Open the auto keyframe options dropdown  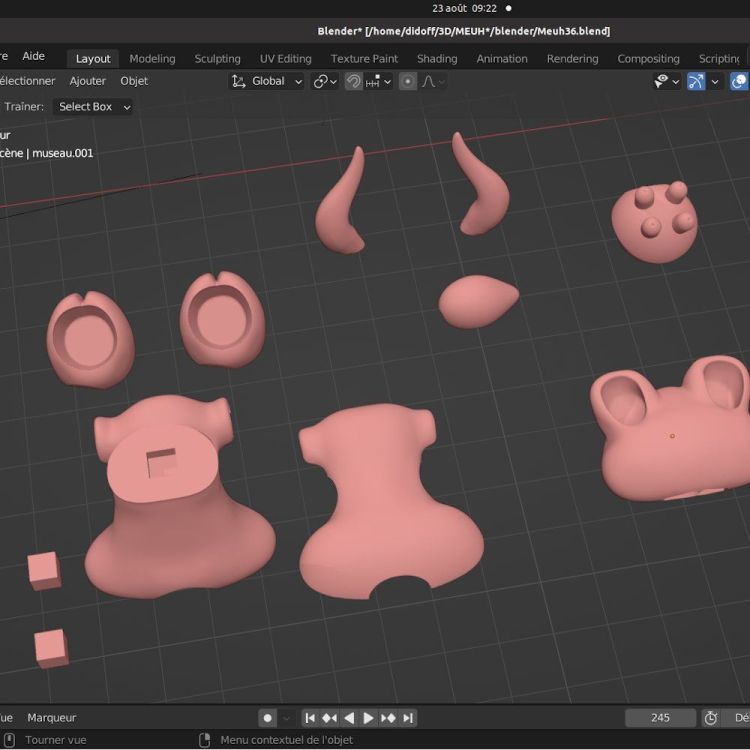point(287,718)
